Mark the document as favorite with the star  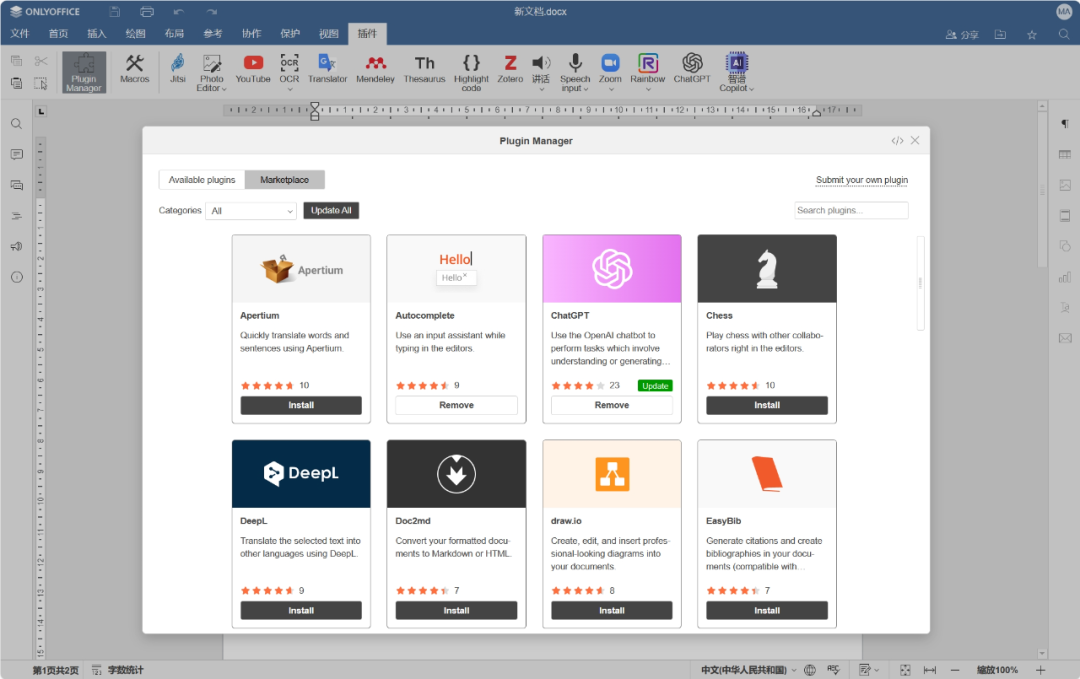[1032, 34]
